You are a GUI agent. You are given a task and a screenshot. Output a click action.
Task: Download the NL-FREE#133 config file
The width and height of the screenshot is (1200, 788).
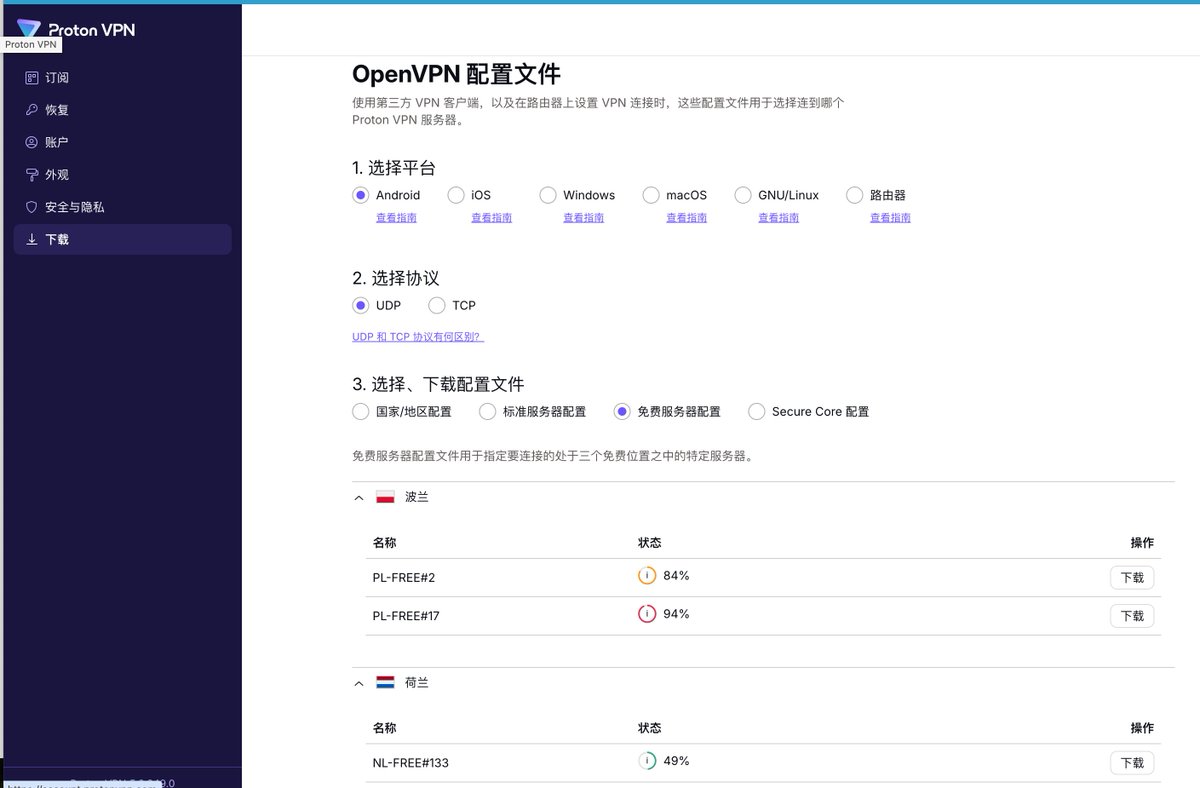point(1132,762)
